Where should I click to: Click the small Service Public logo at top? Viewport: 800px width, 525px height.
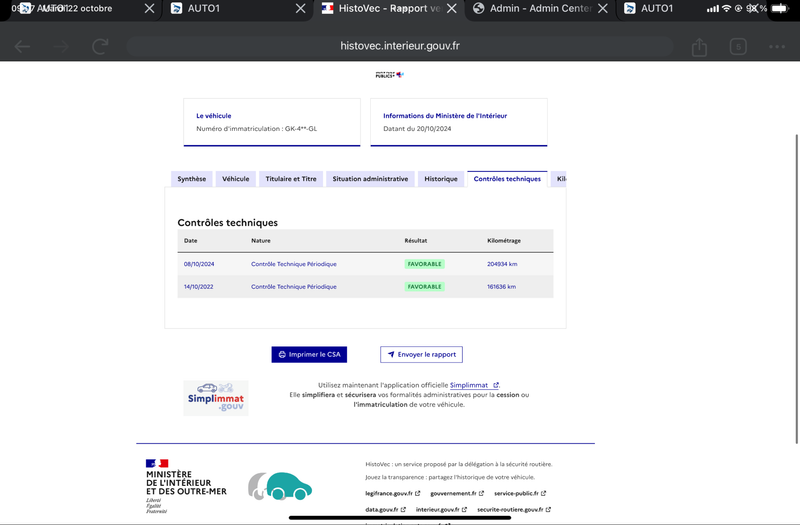389,75
